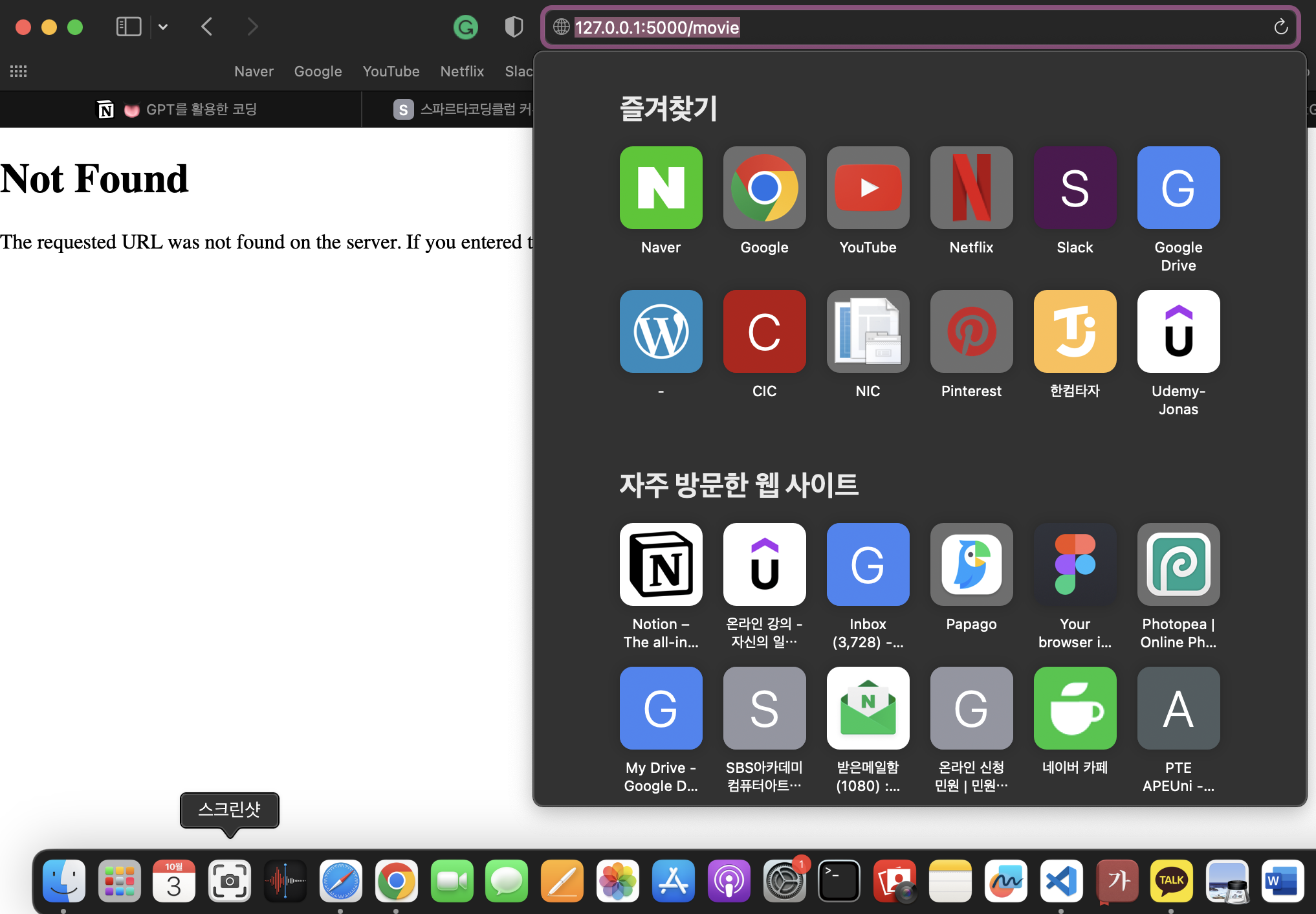
Task: Click the YouTube link in the favorites bar
Action: [391, 71]
